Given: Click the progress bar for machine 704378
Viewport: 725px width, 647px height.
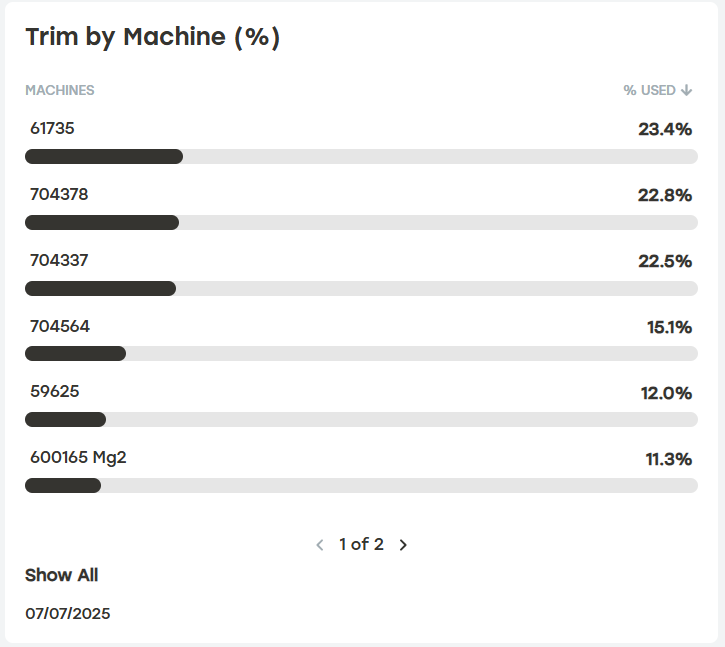Looking at the screenshot, I should [361, 222].
